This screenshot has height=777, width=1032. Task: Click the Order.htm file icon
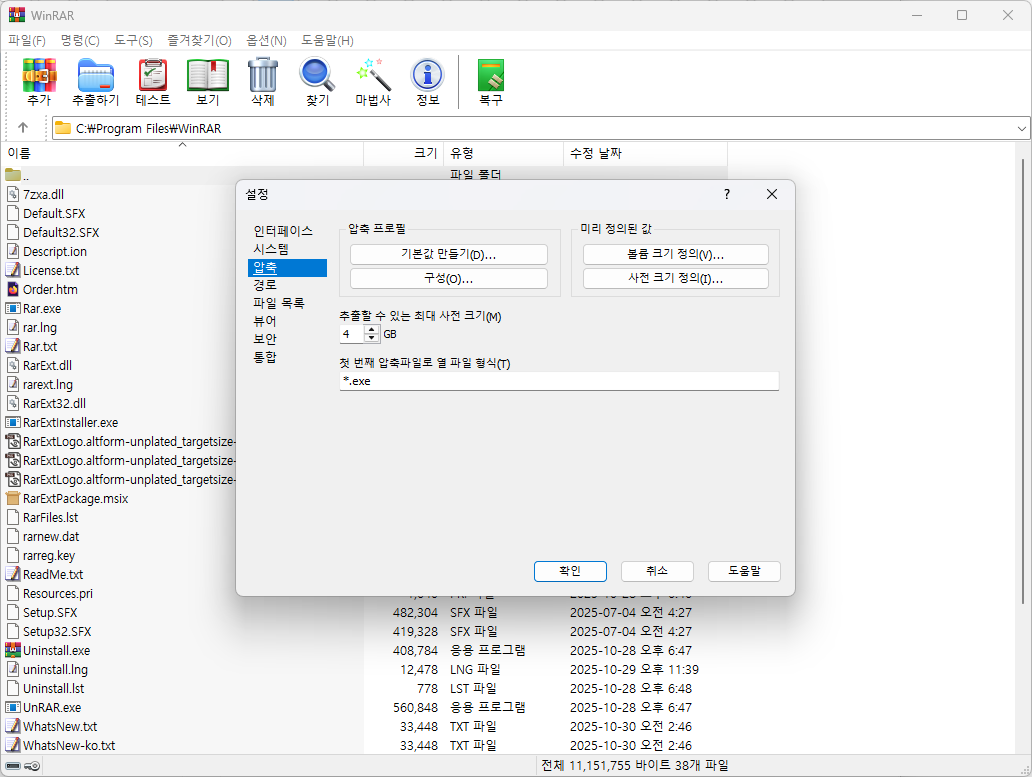(13, 289)
